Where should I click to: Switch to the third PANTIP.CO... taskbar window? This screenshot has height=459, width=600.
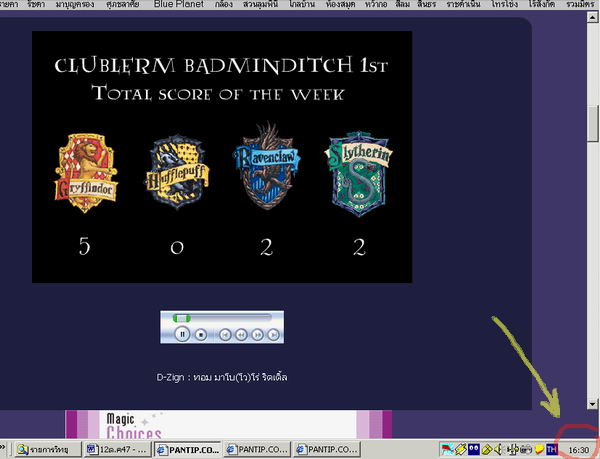(x=327, y=449)
